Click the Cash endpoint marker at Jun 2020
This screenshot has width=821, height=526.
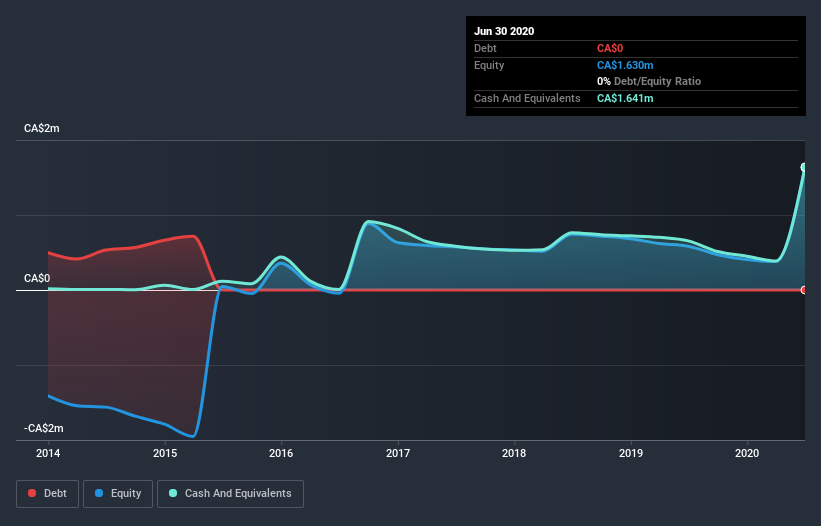click(804, 167)
